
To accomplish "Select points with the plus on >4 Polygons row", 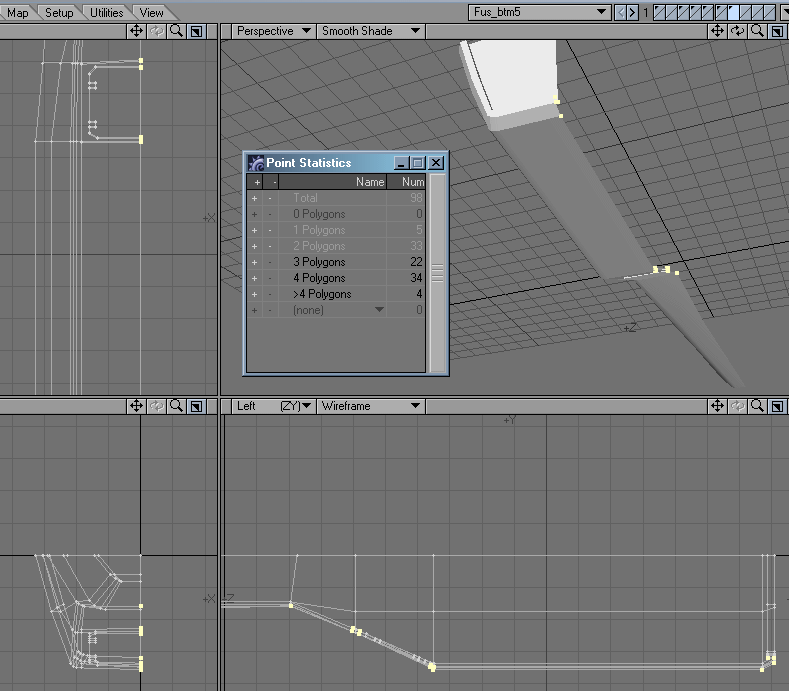I will coord(255,294).
